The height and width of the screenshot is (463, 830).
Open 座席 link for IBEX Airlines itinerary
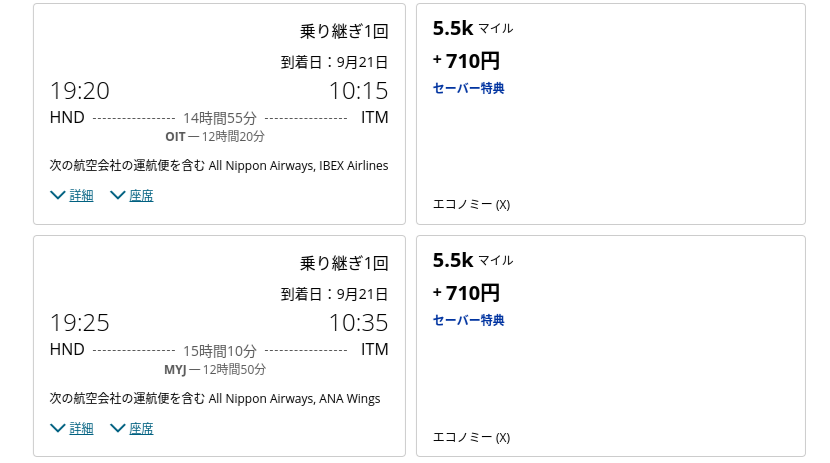(141, 195)
